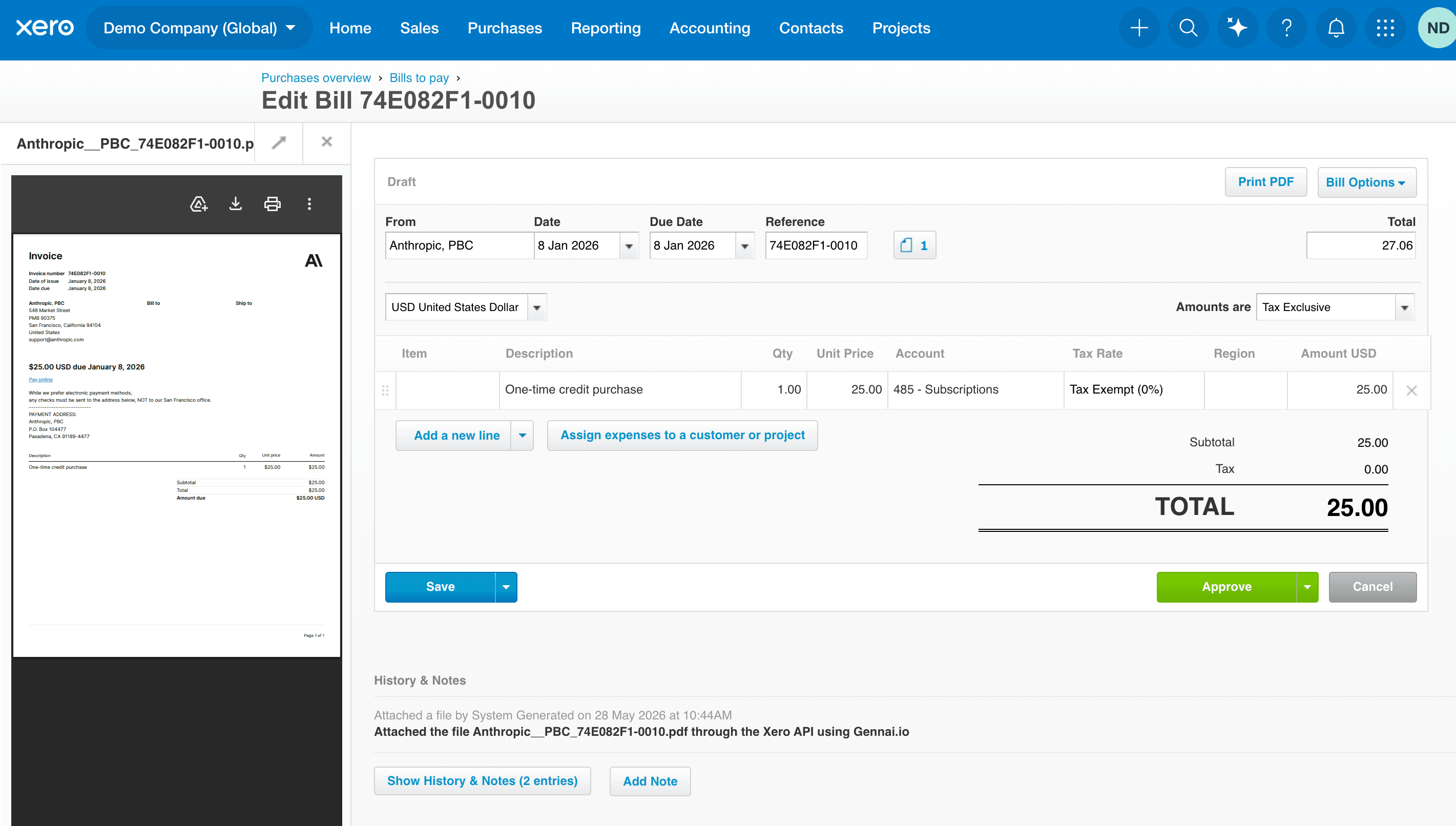Download the attached PDF

235,204
